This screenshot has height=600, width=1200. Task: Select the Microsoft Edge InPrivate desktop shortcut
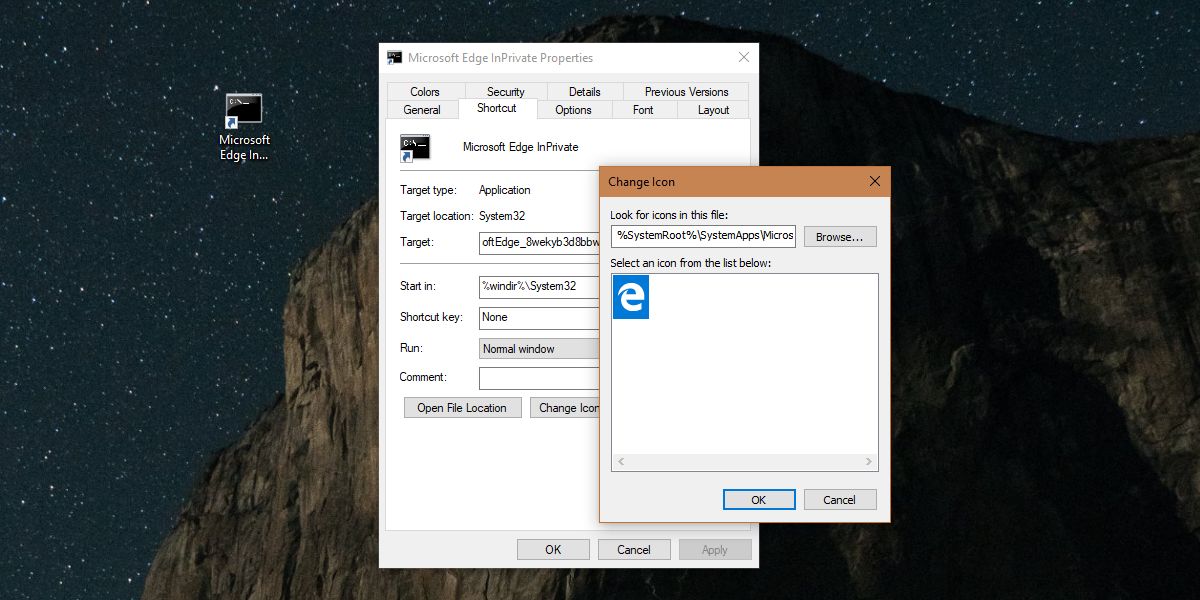(245, 127)
